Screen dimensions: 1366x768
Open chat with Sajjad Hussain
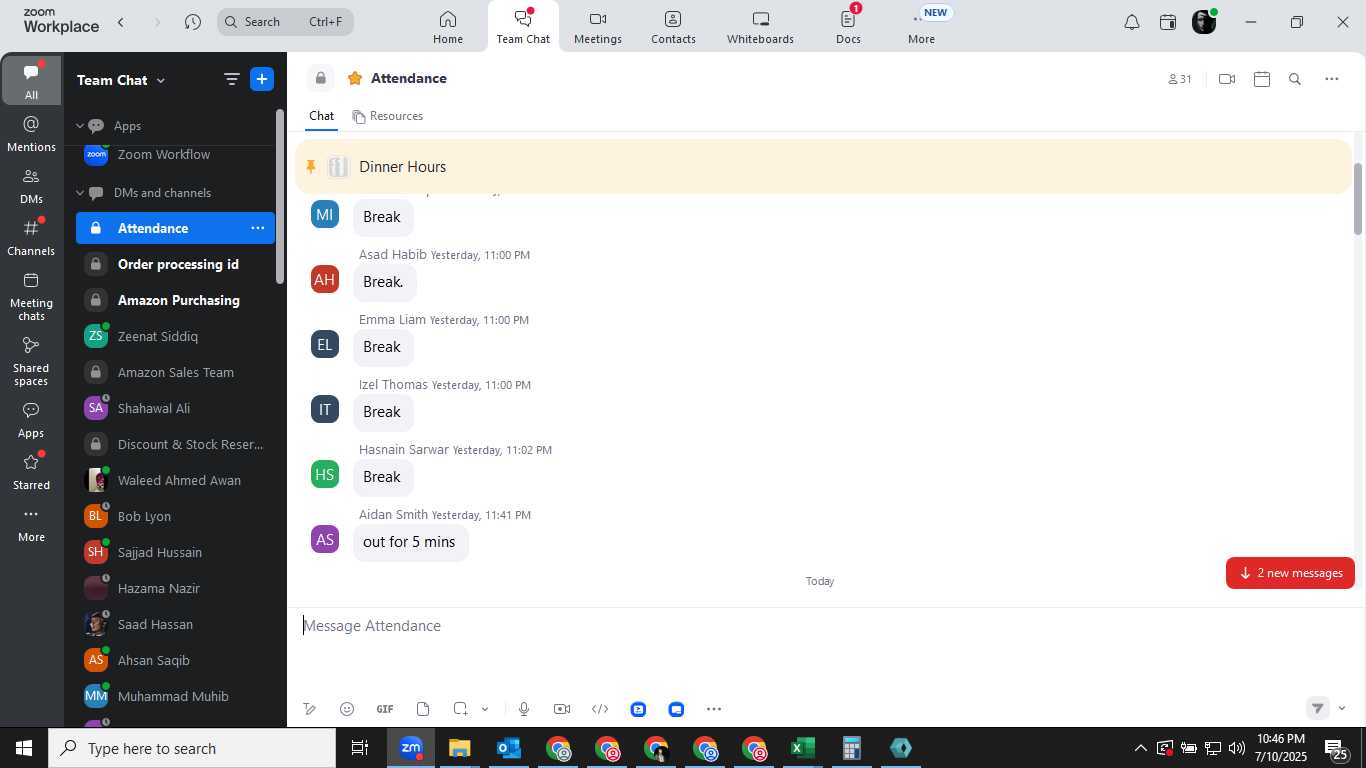pyautogui.click(x=175, y=552)
